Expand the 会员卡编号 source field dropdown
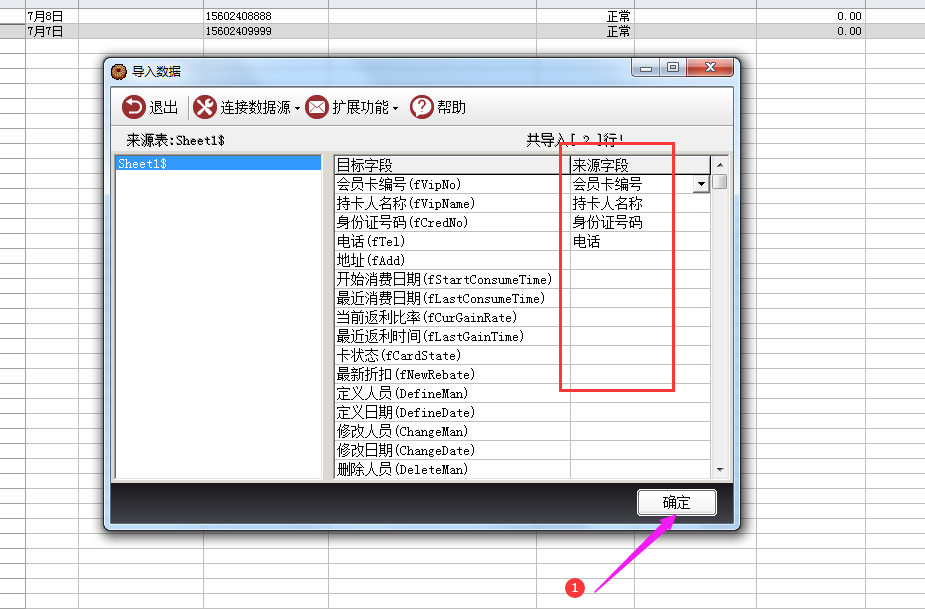This screenshot has width=925, height=609. tap(701, 184)
